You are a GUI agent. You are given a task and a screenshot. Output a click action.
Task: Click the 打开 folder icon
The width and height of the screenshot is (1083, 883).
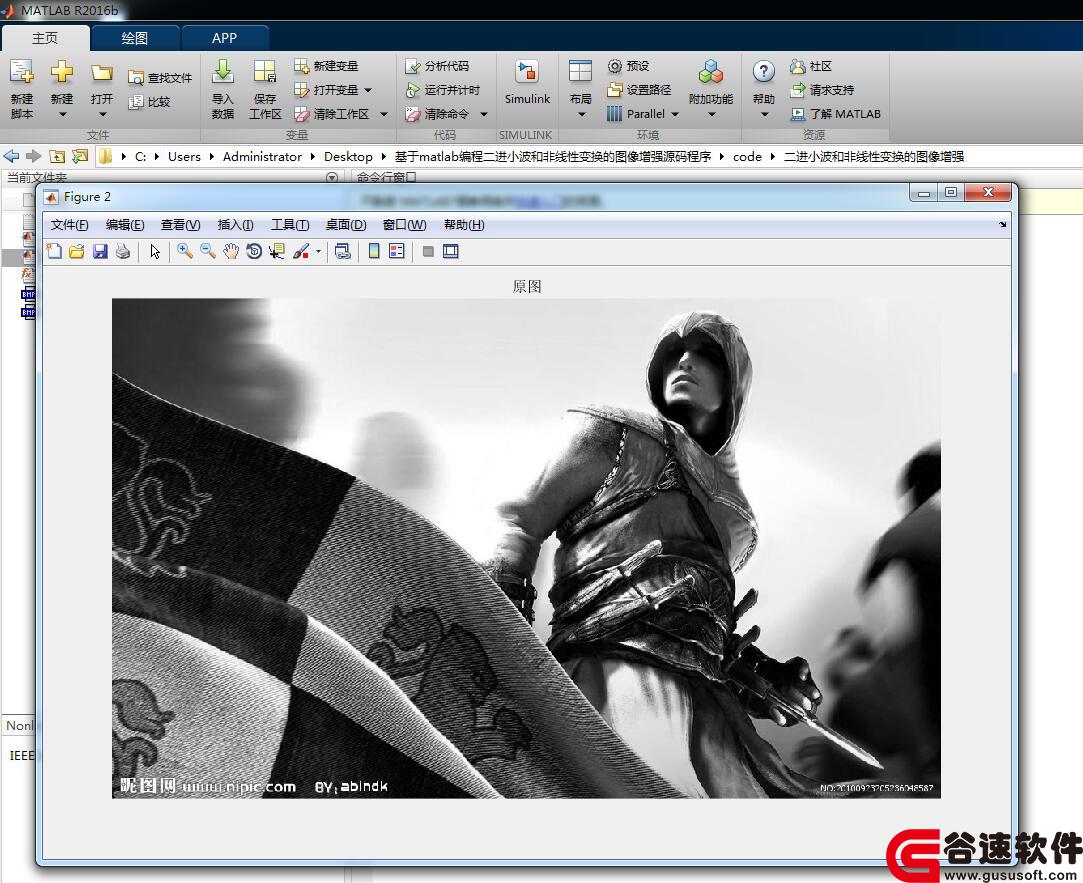coord(102,73)
